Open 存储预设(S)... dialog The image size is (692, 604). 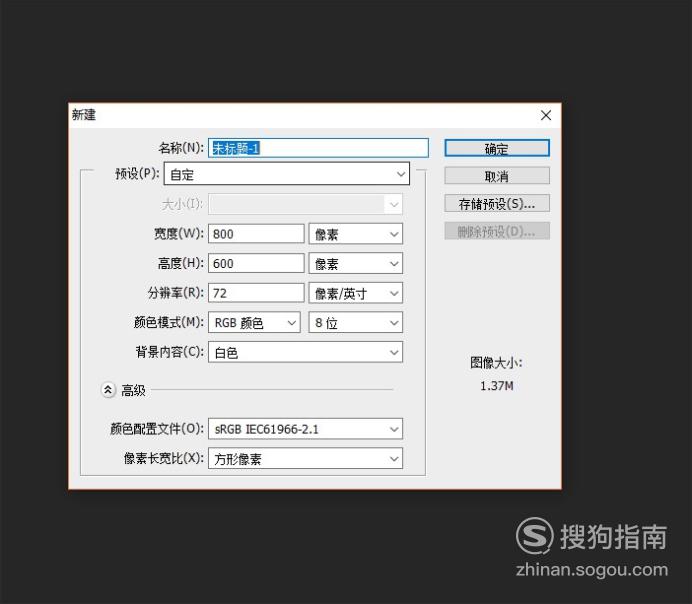[496, 203]
